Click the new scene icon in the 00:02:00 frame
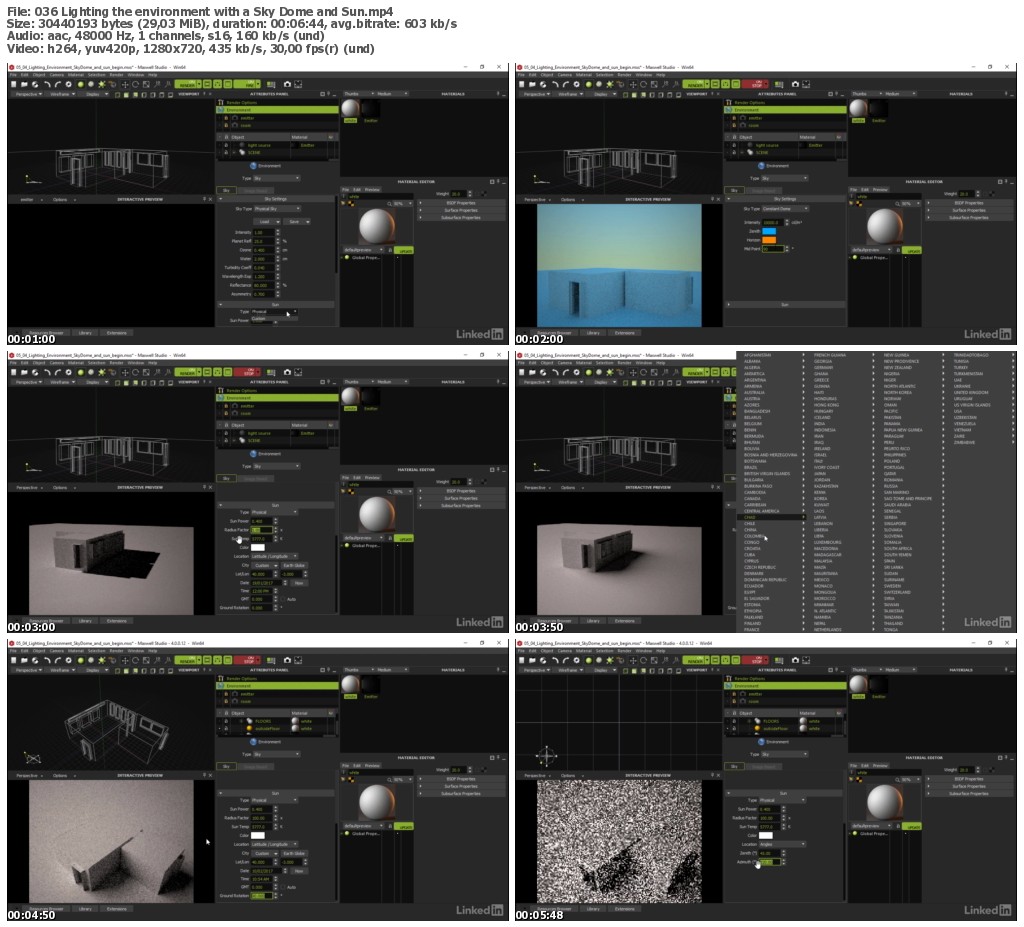This screenshot has width=1024, height=927. [x=522, y=84]
